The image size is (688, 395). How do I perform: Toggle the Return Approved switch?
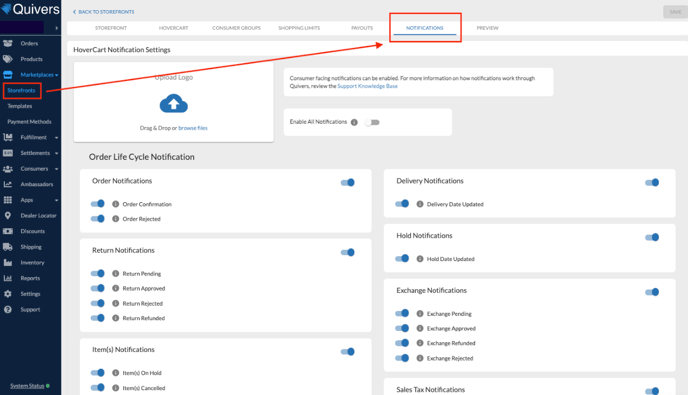pyautogui.click(x=97, y=288)
